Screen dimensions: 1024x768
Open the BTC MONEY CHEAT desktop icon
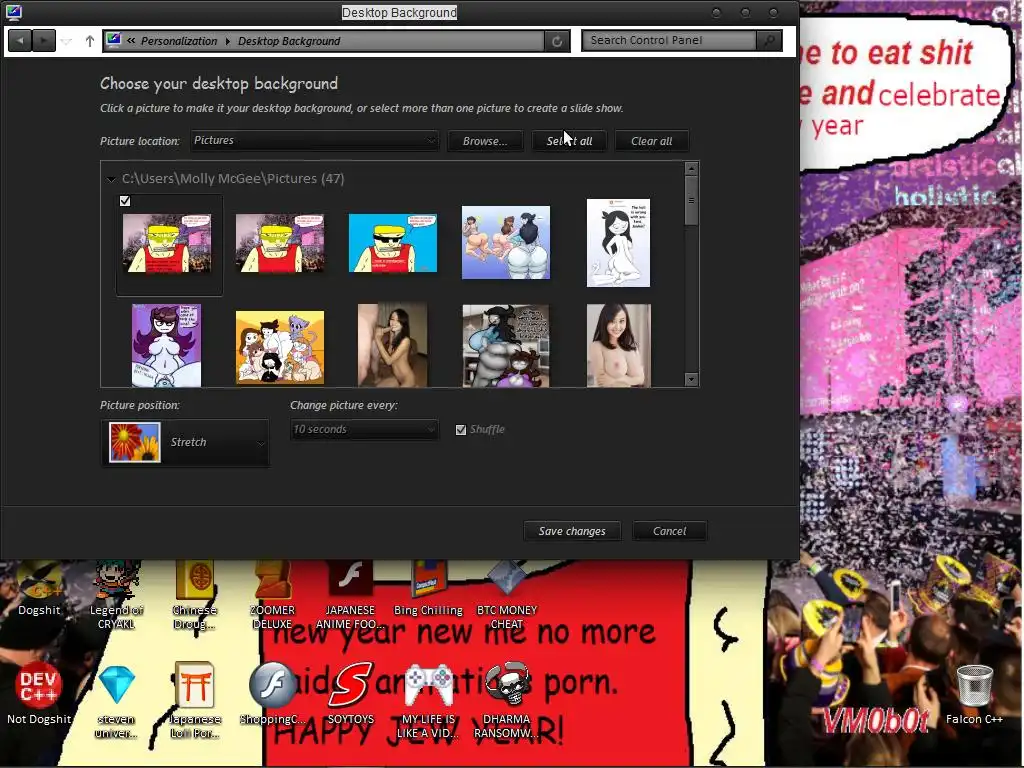tap(507, 594)
